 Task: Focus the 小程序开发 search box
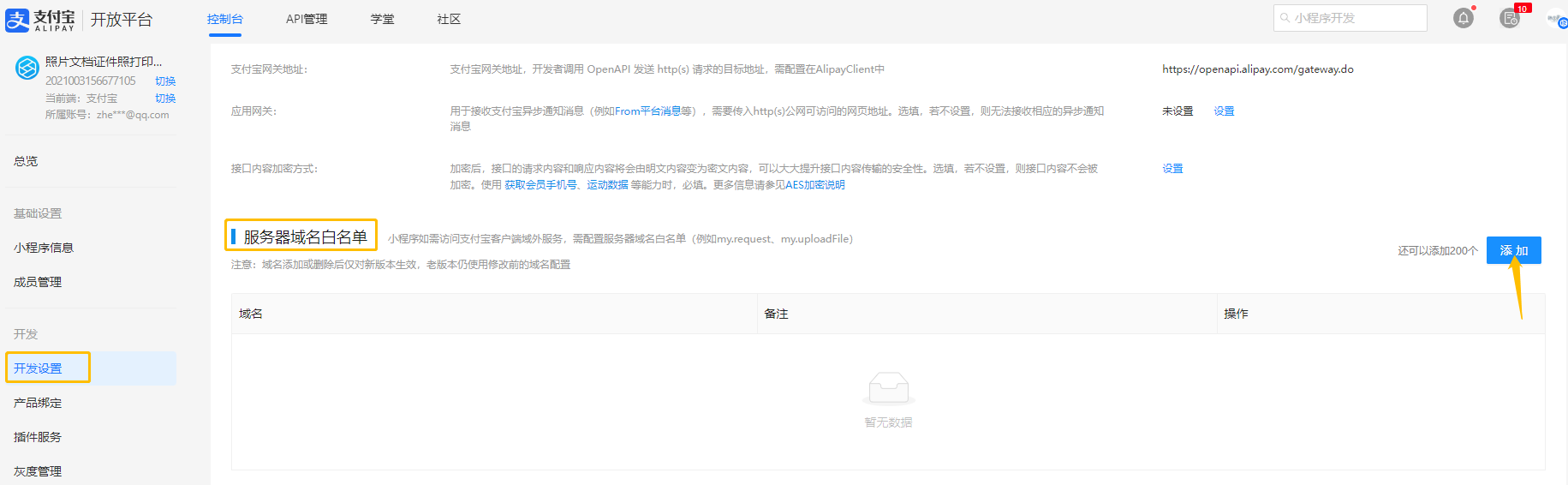click(1350, 18)
